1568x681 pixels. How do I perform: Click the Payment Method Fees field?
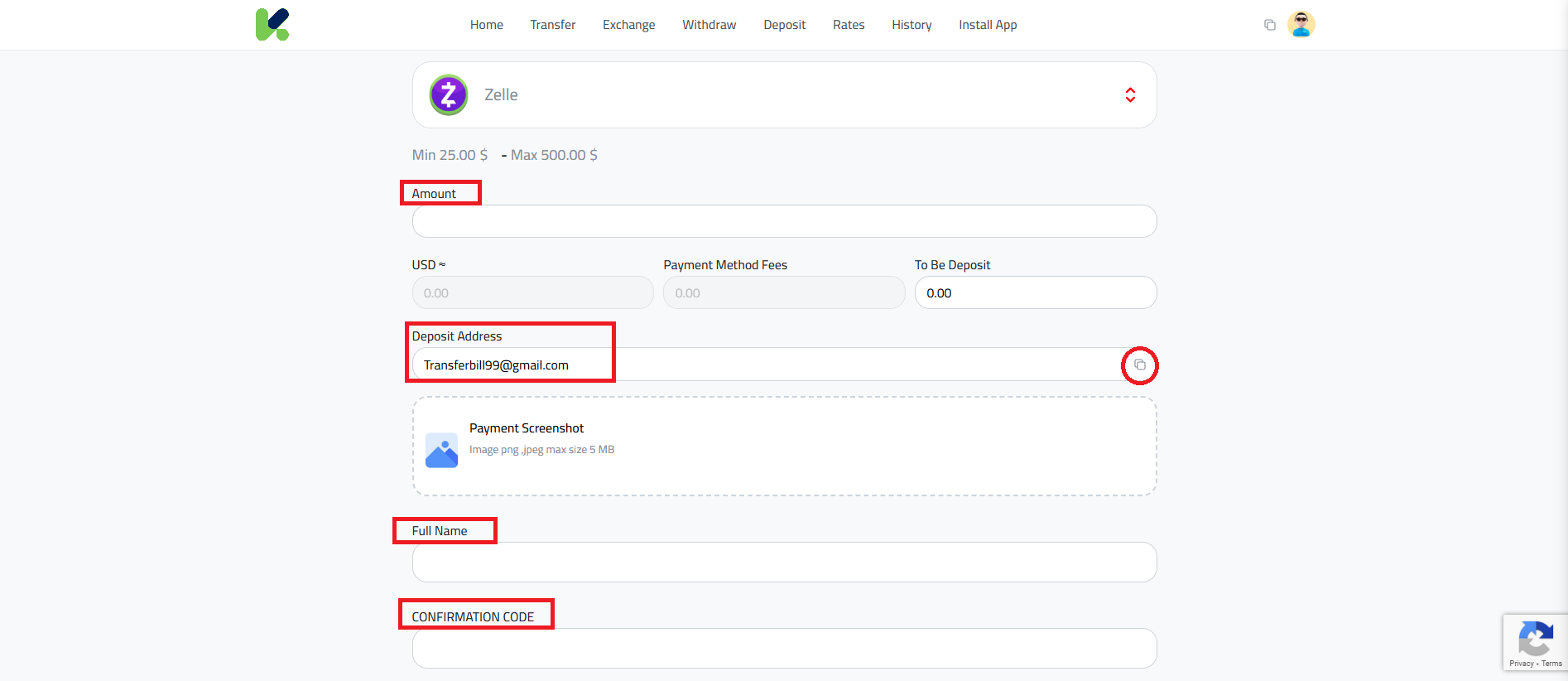pyautogui.click(x=784, y=292)
